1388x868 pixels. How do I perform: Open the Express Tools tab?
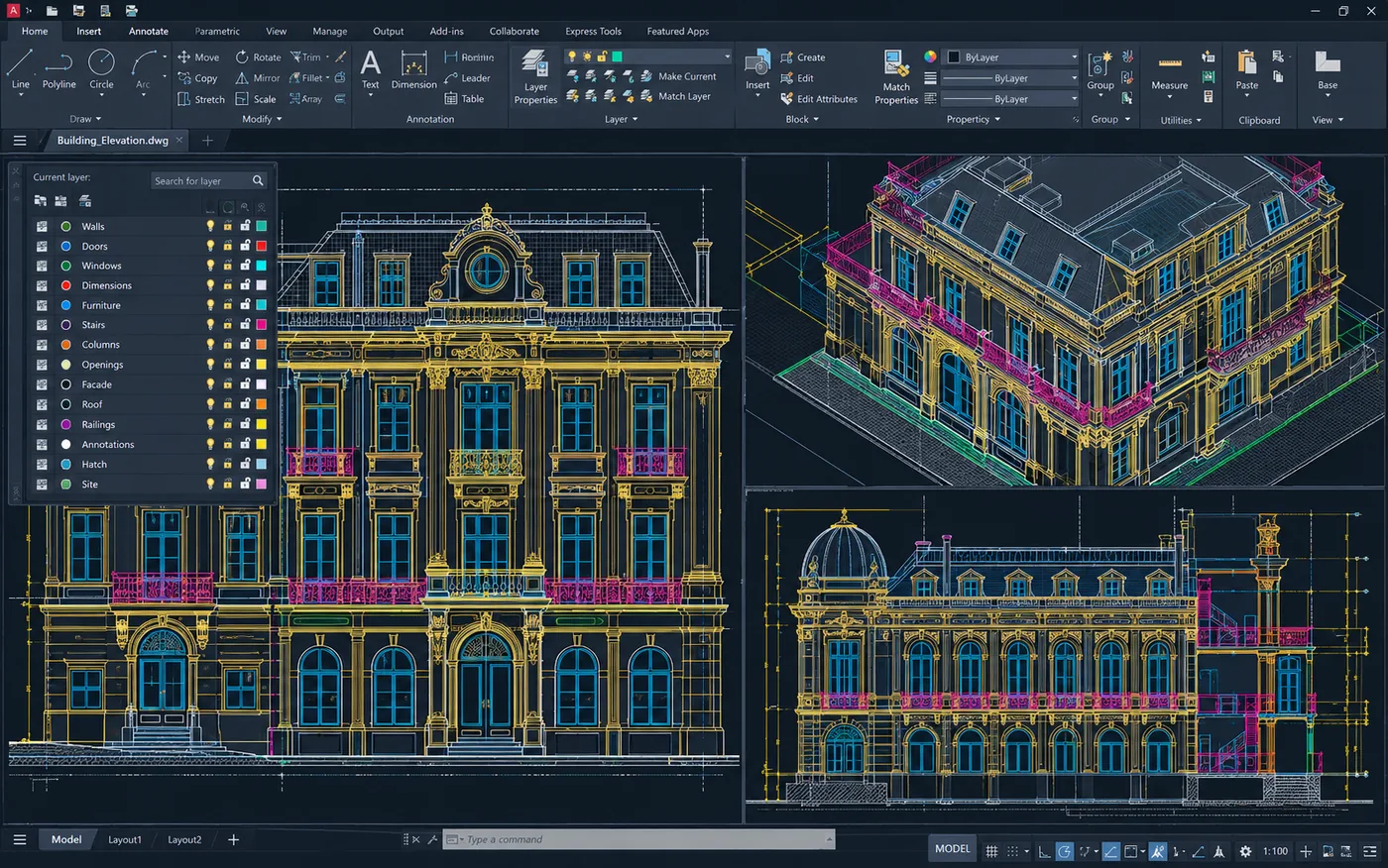tap(594, 31)
